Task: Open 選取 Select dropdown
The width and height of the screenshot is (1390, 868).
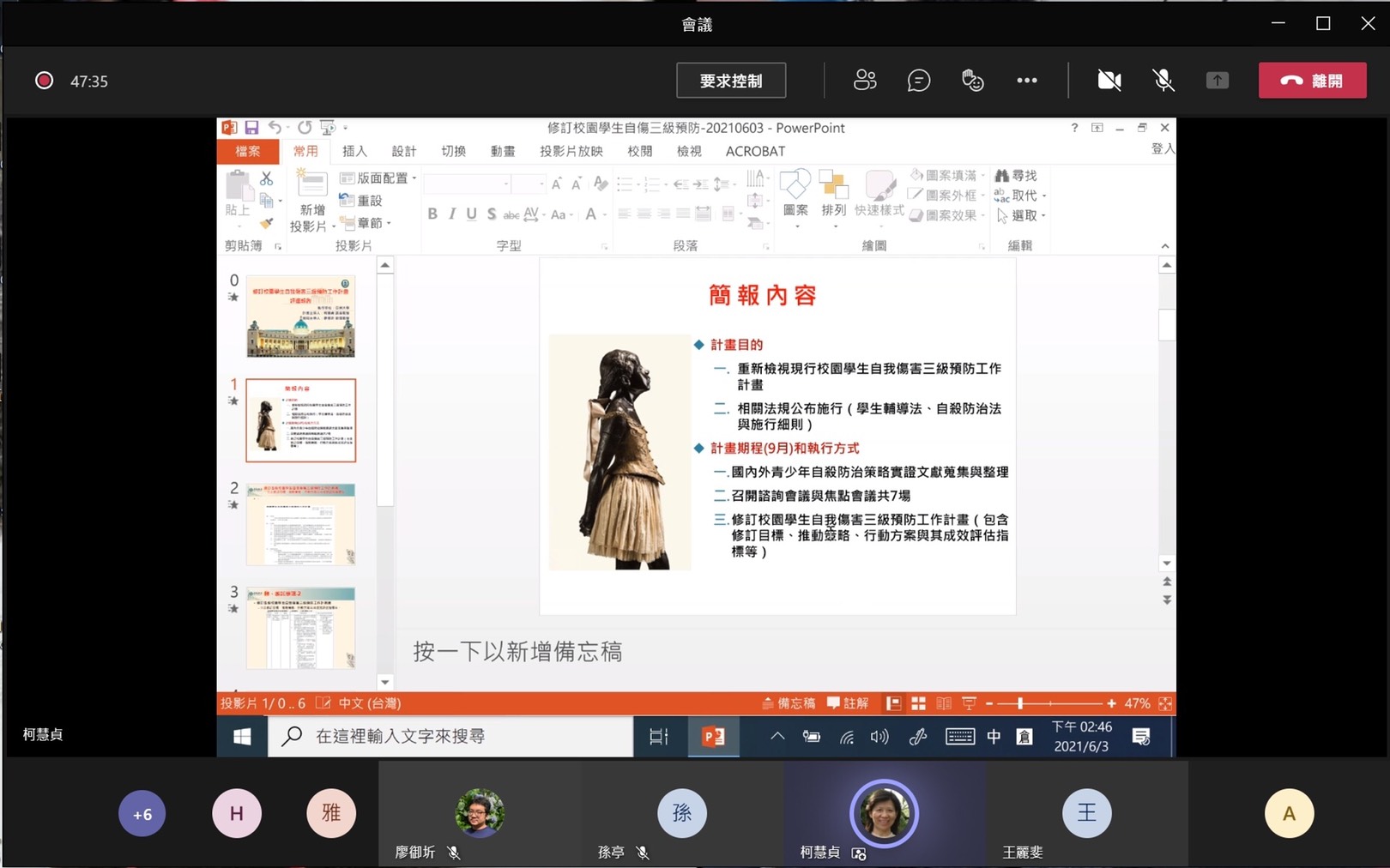Action: [1020, 215]
